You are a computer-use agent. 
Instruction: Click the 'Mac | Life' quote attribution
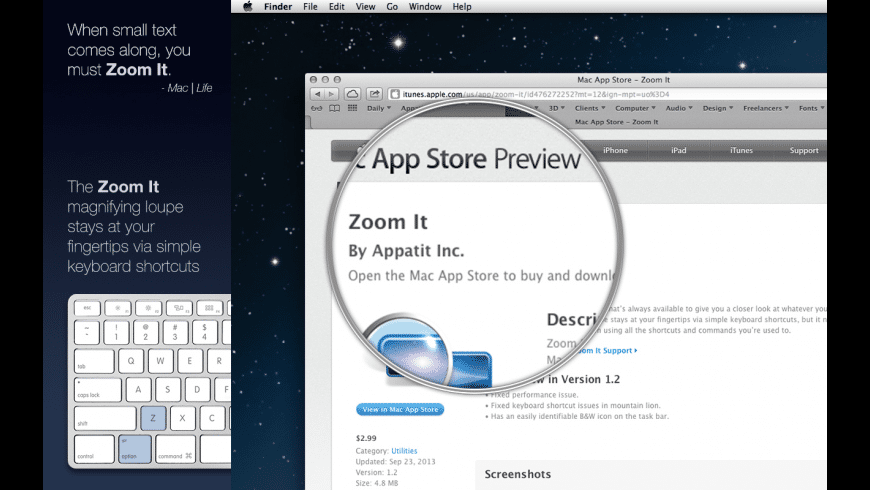tap(190, 88)
